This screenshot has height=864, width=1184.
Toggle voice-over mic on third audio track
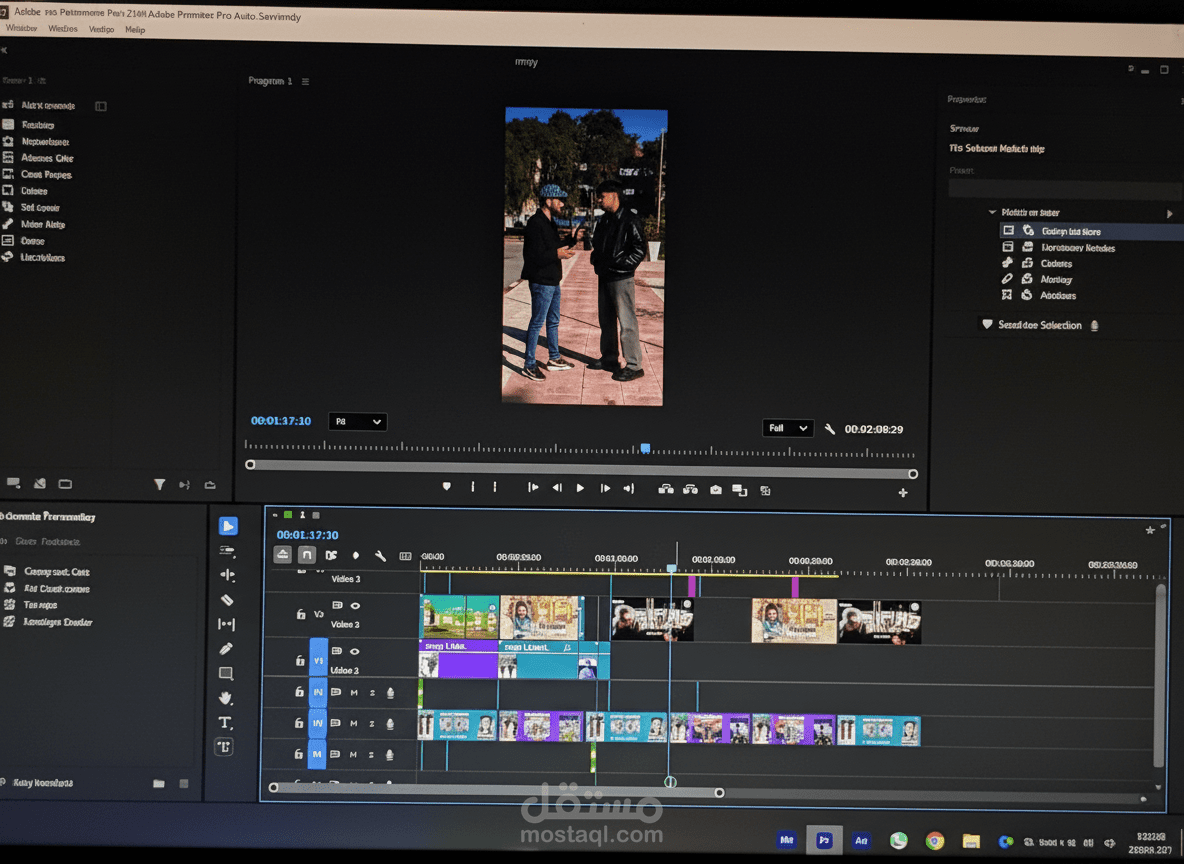[x=390, y=754]
